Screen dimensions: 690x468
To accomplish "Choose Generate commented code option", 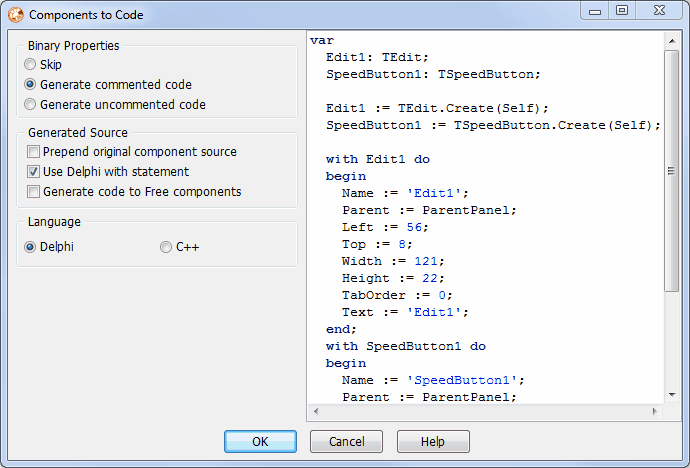I will [x=30, y=84].
